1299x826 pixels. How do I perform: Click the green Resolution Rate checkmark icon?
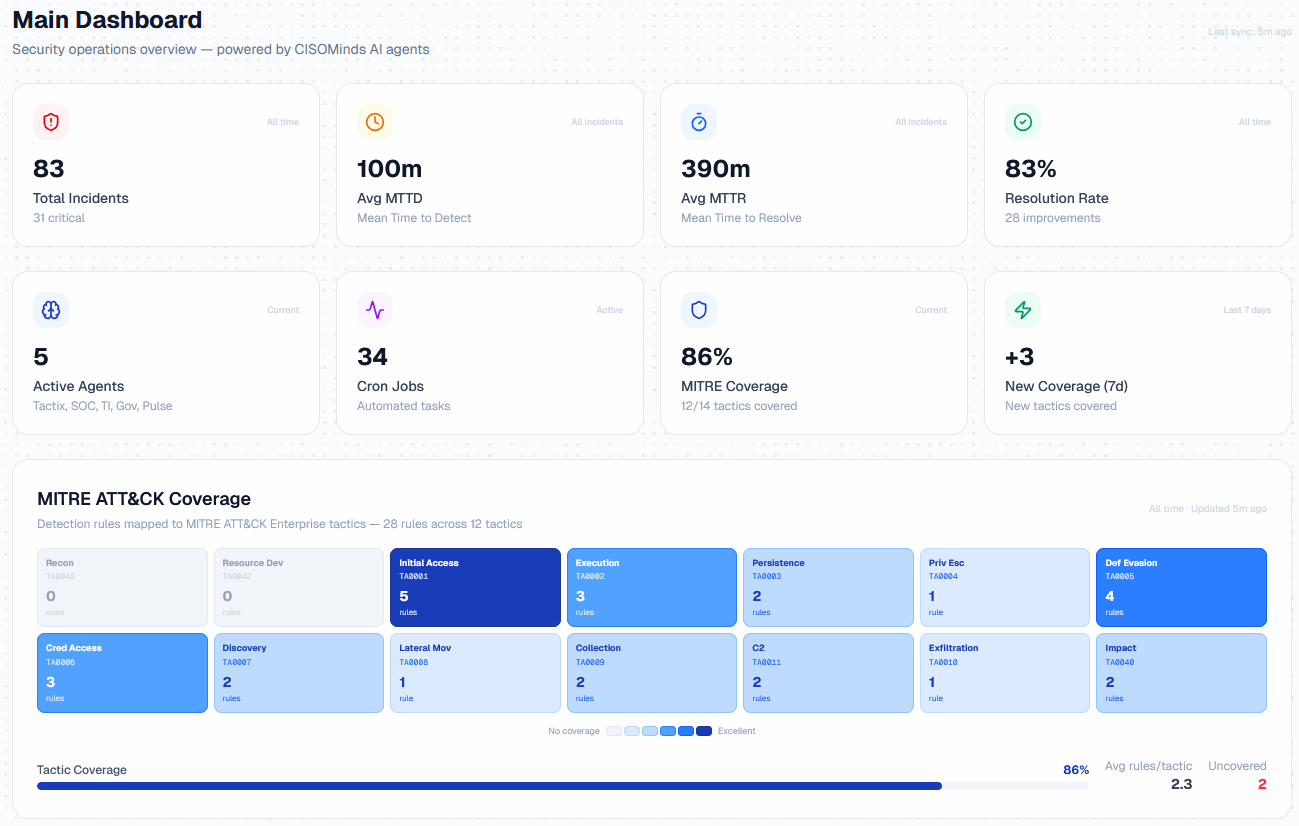click(1023, 121)
